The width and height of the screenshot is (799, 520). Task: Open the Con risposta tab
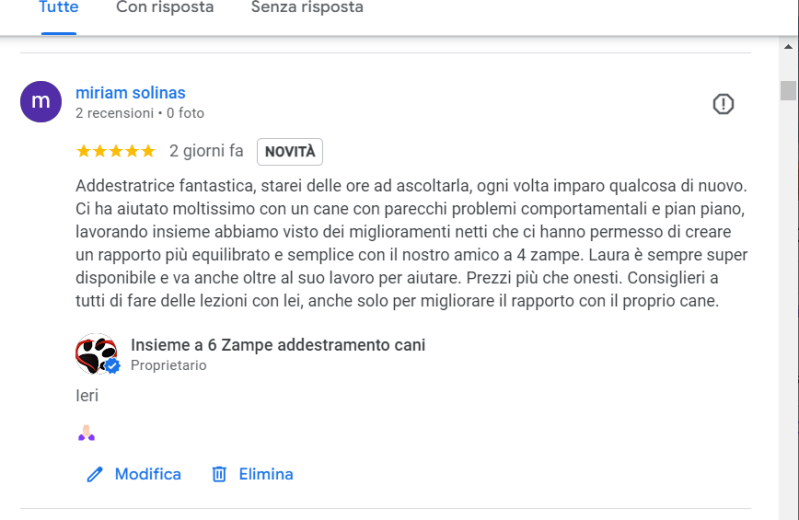pyautogui.click(x=165, y=8)
